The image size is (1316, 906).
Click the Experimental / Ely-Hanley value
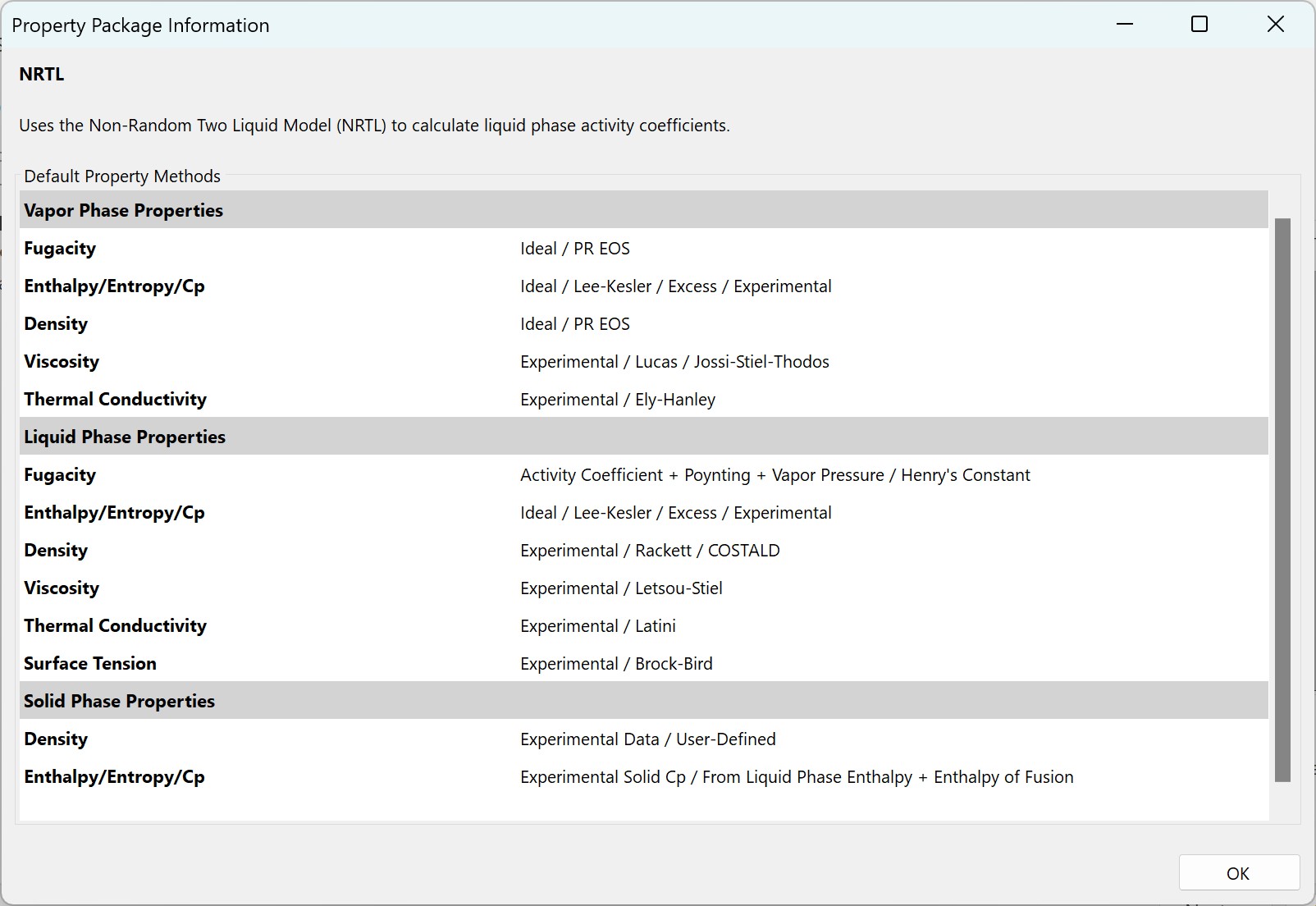(617, 399)
